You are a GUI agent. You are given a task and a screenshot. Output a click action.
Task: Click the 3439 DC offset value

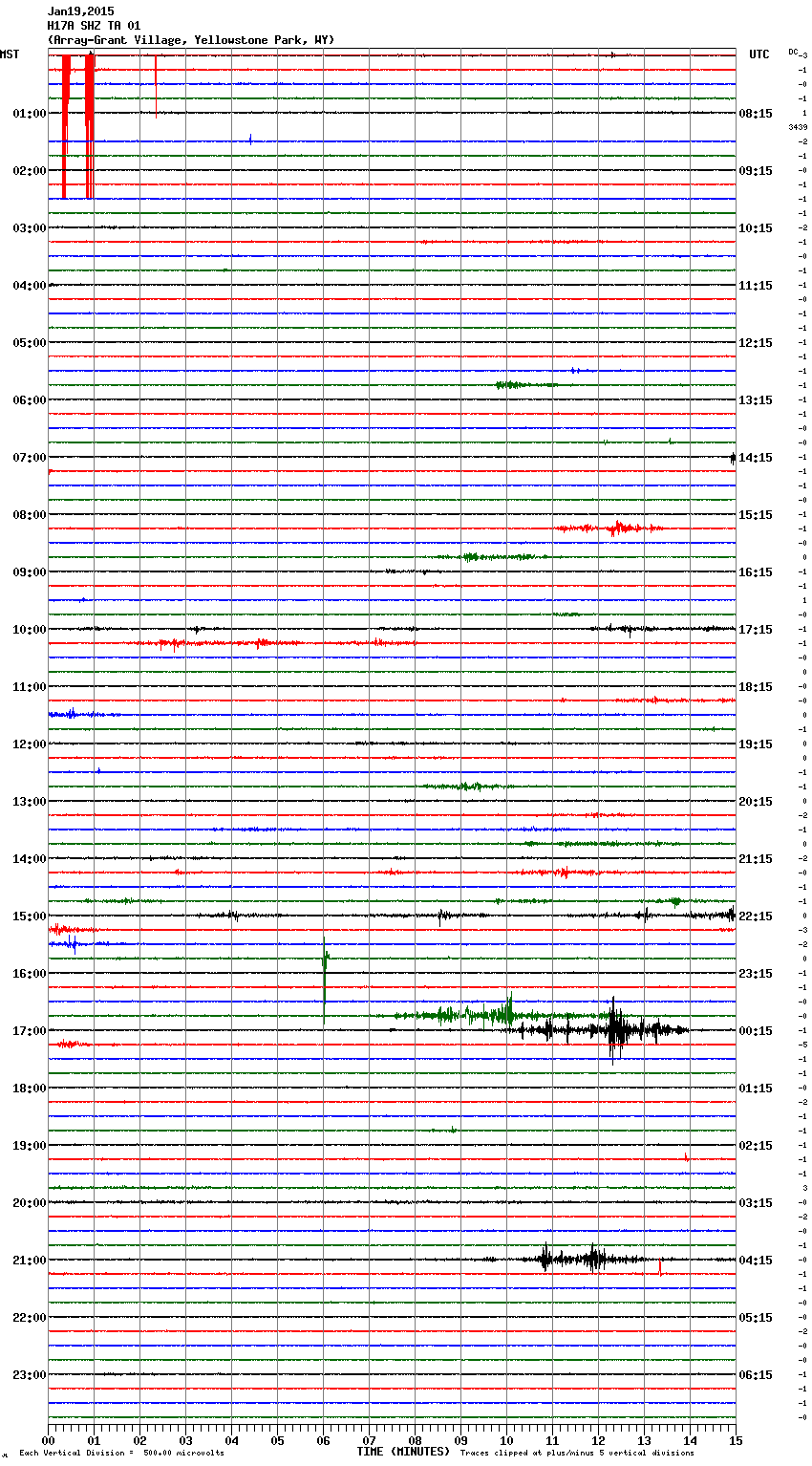point(798,127)
